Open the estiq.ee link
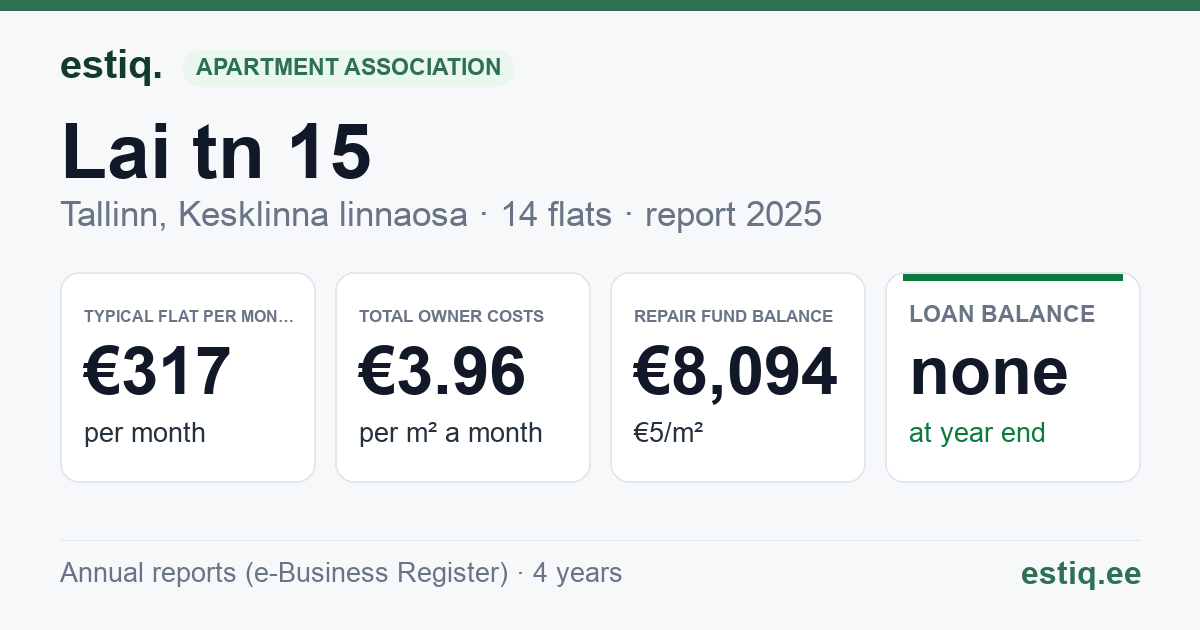Screen dimensions: 1200x630 point(1081,573)
